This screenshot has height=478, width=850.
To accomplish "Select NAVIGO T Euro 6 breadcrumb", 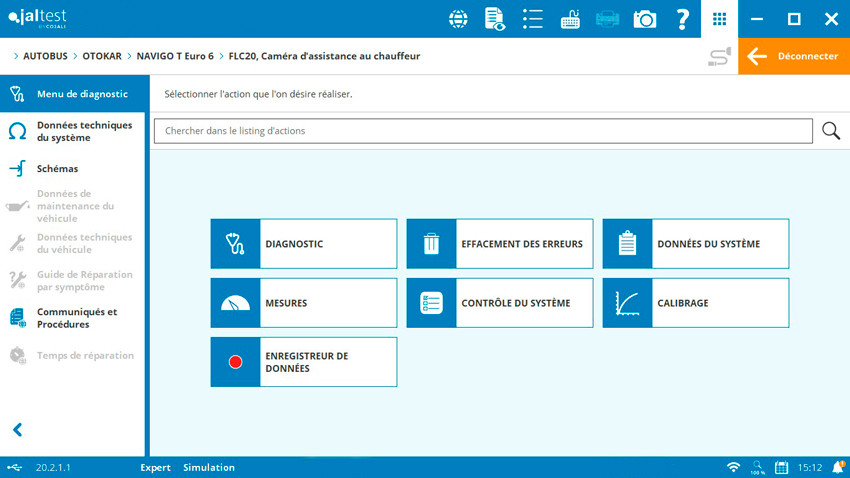I will (x=175, y=56).
